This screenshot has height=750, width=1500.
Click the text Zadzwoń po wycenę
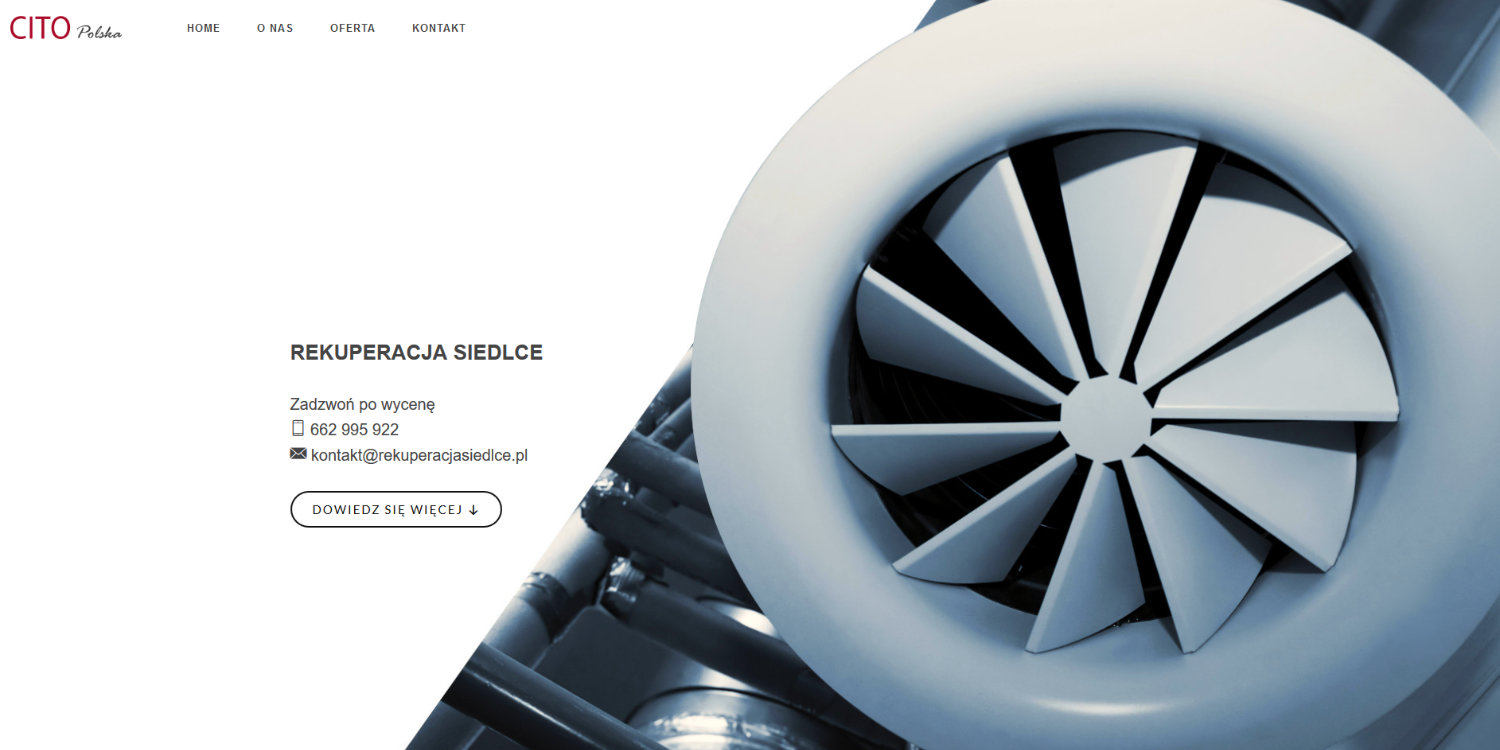(x=362, y=405)
